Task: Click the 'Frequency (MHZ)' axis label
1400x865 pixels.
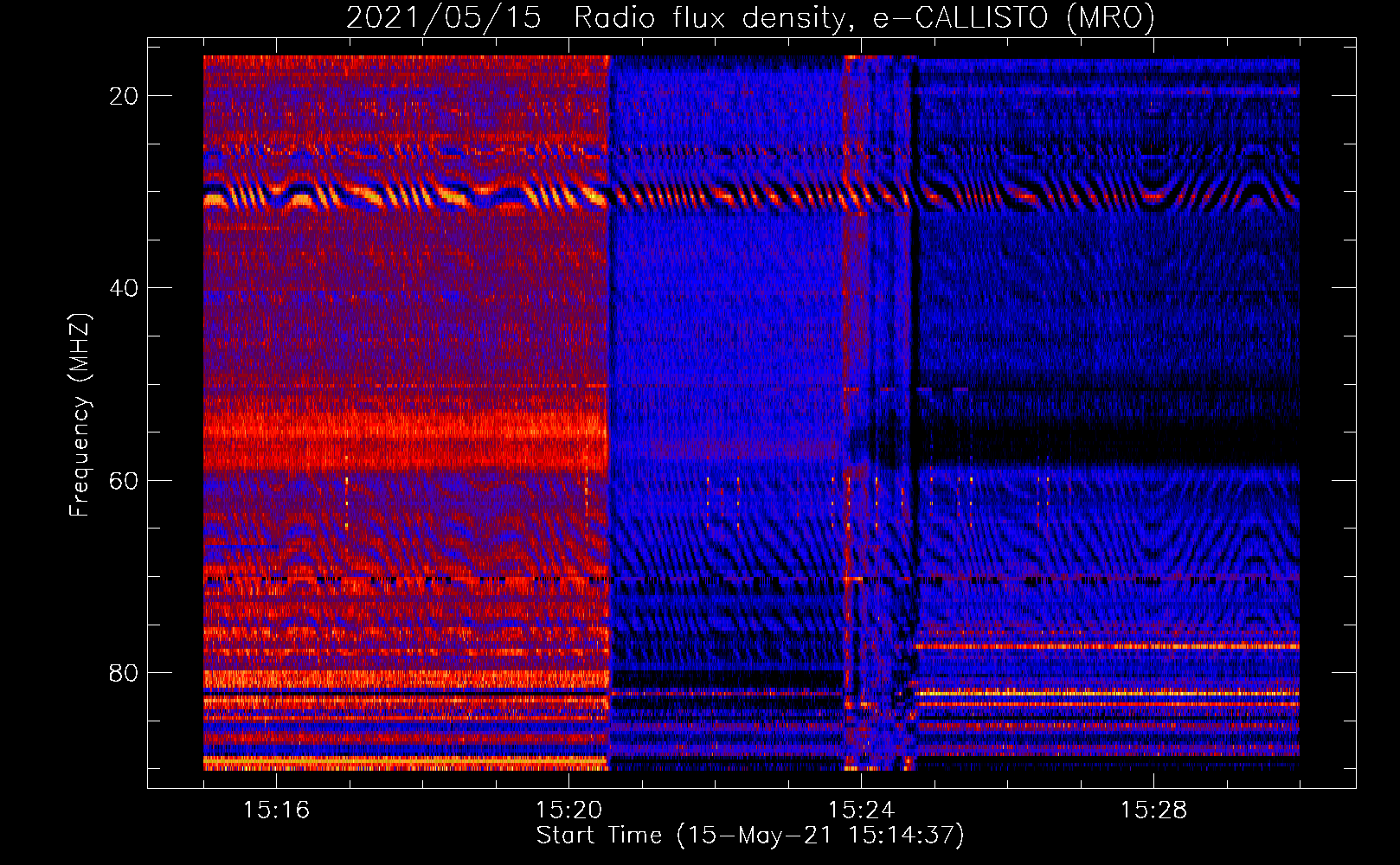Action: pos(80,416)
